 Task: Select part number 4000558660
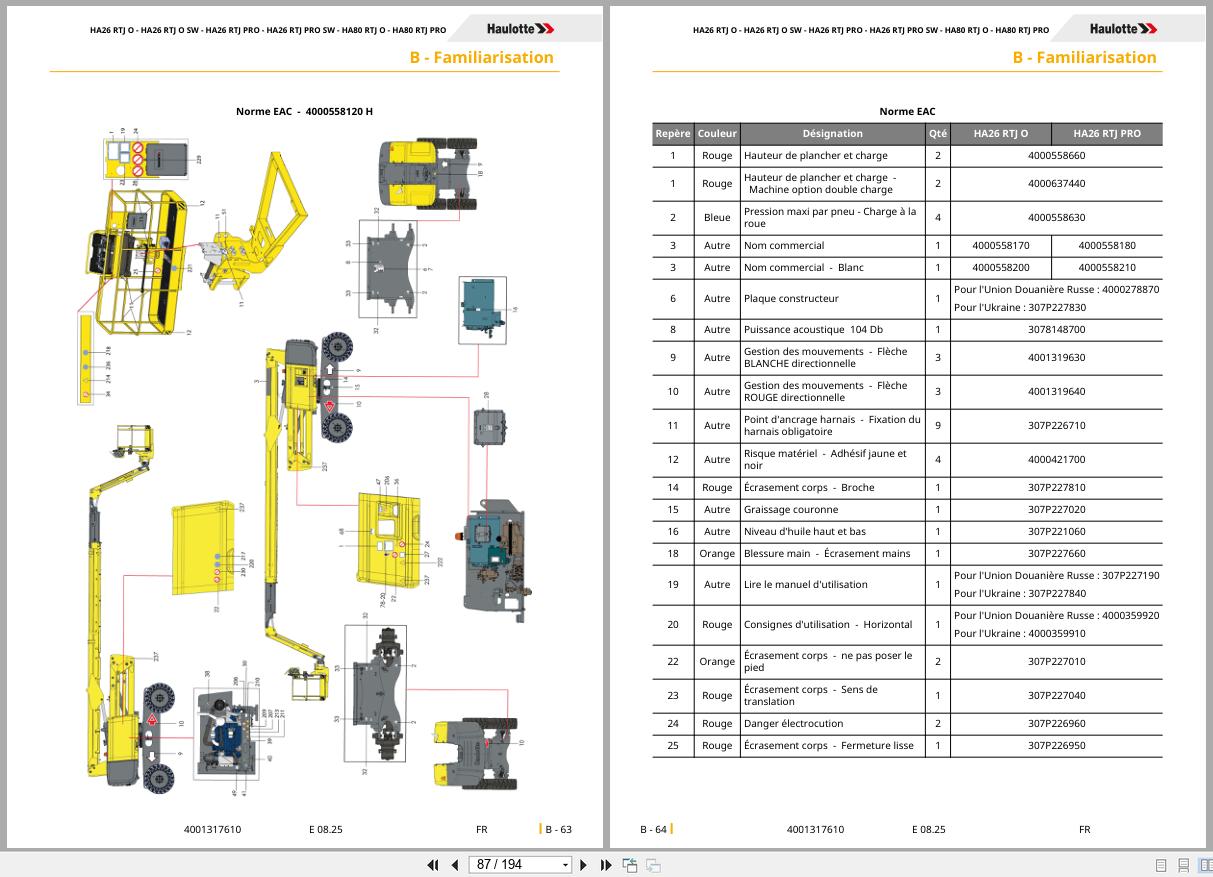tap(1056, 155)
